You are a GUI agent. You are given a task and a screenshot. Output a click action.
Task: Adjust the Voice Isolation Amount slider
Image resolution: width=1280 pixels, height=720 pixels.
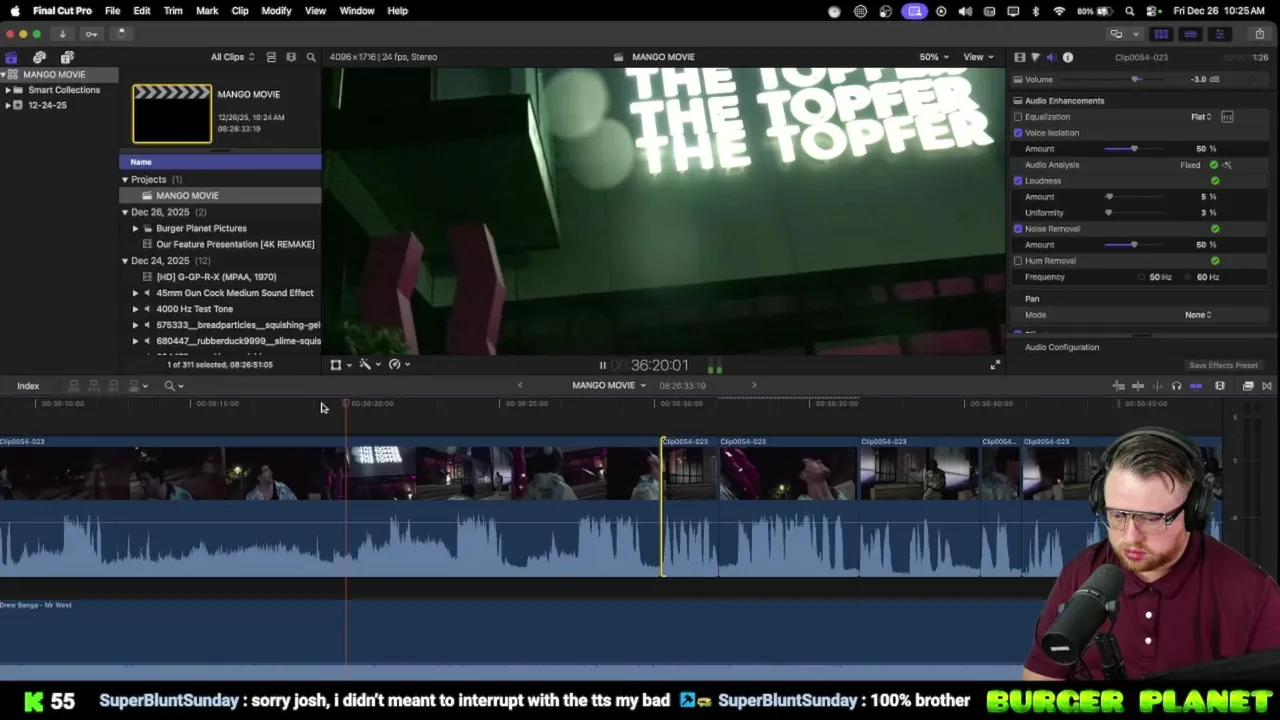[1134, 149]
